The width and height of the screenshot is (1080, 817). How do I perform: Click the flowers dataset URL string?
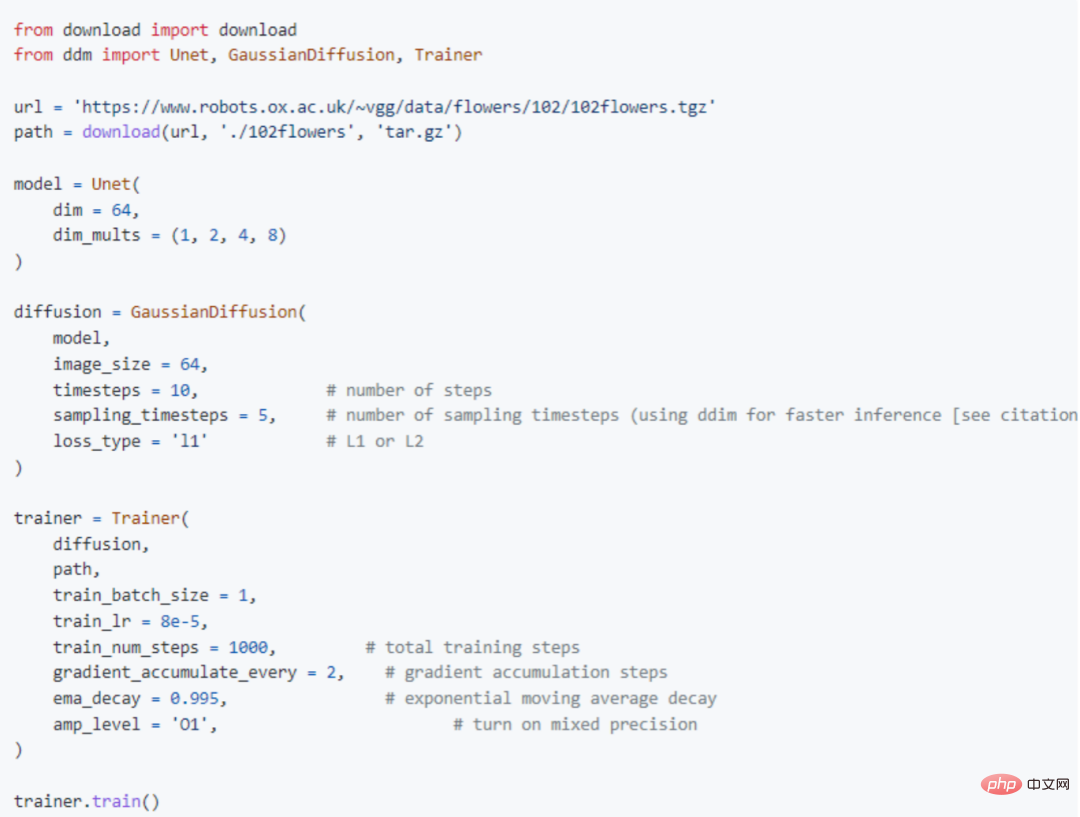tap(395, 107)
